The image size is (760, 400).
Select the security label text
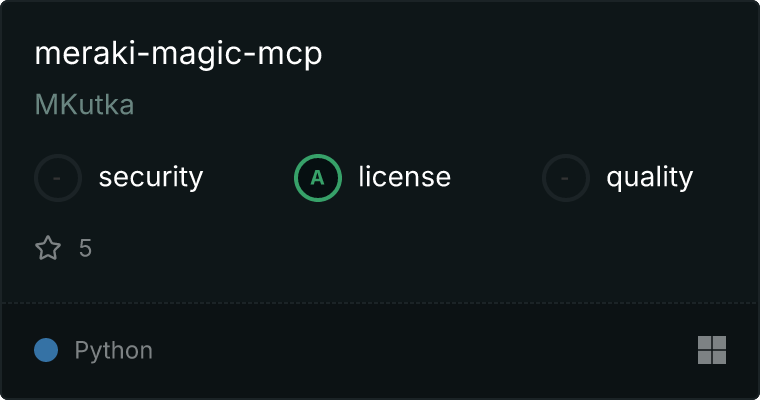(151, 177)
